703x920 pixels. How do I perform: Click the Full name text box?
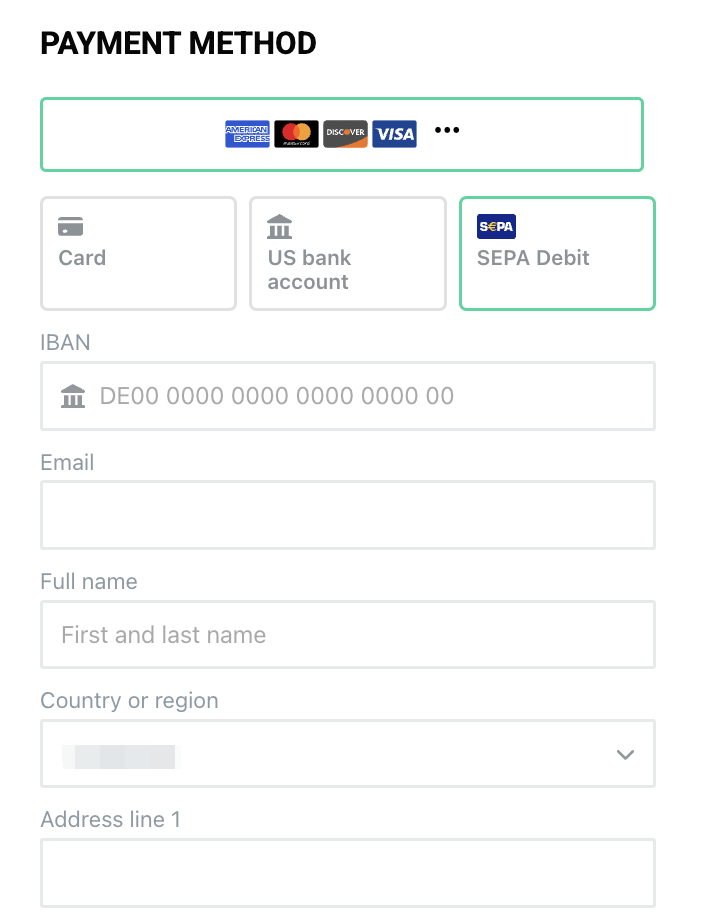pyautogui.click(x=347, y=635)
